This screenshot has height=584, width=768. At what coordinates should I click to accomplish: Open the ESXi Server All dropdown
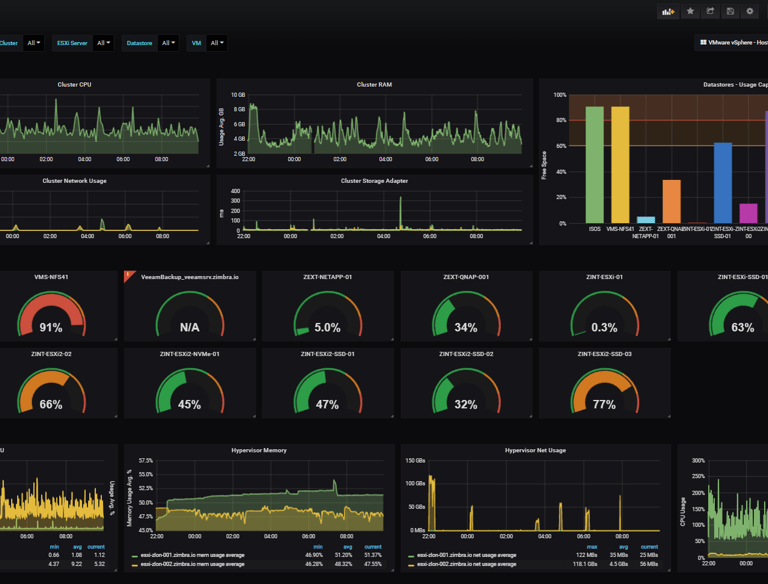[103, 43]
